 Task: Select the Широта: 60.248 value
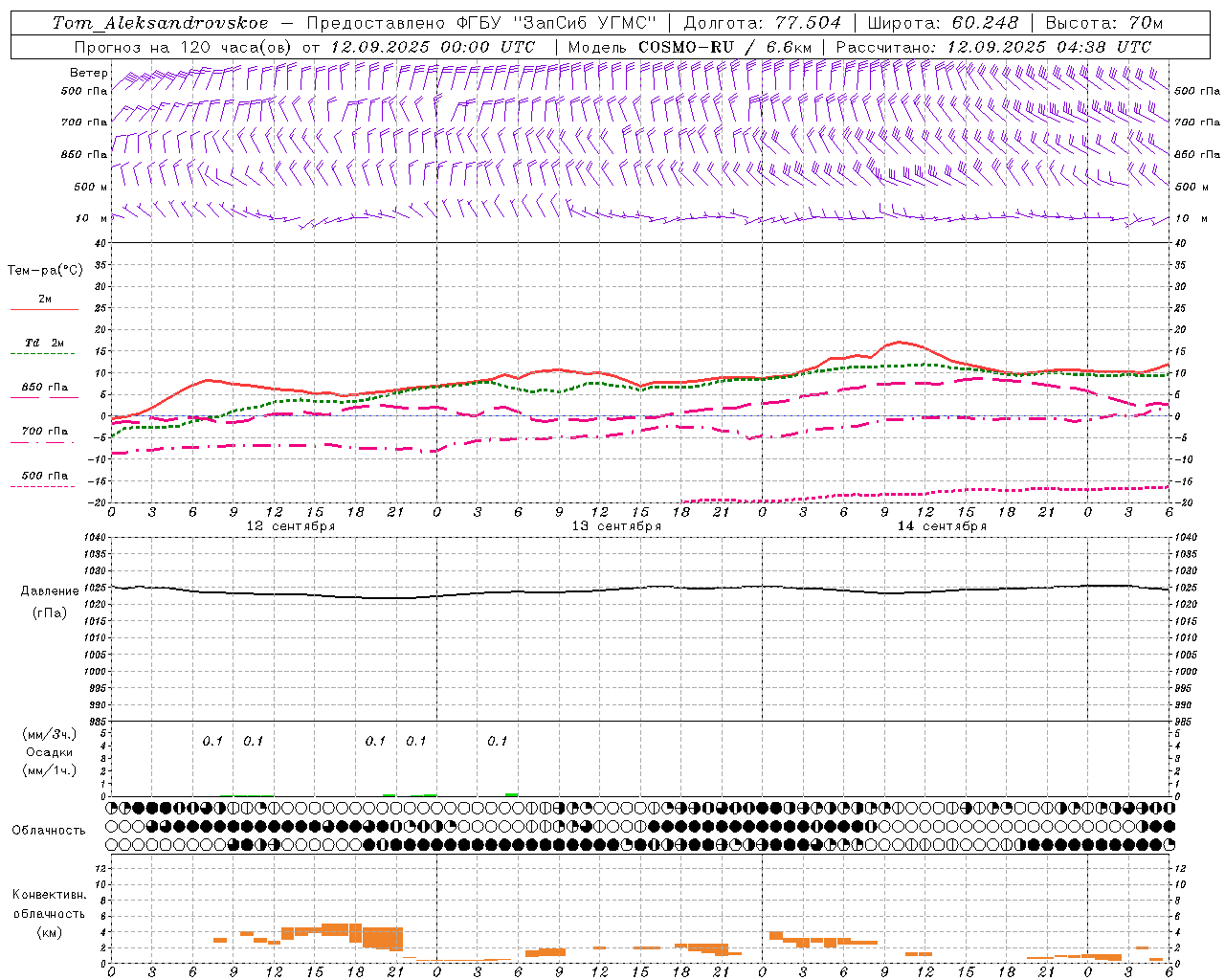[x=943, y=23]
